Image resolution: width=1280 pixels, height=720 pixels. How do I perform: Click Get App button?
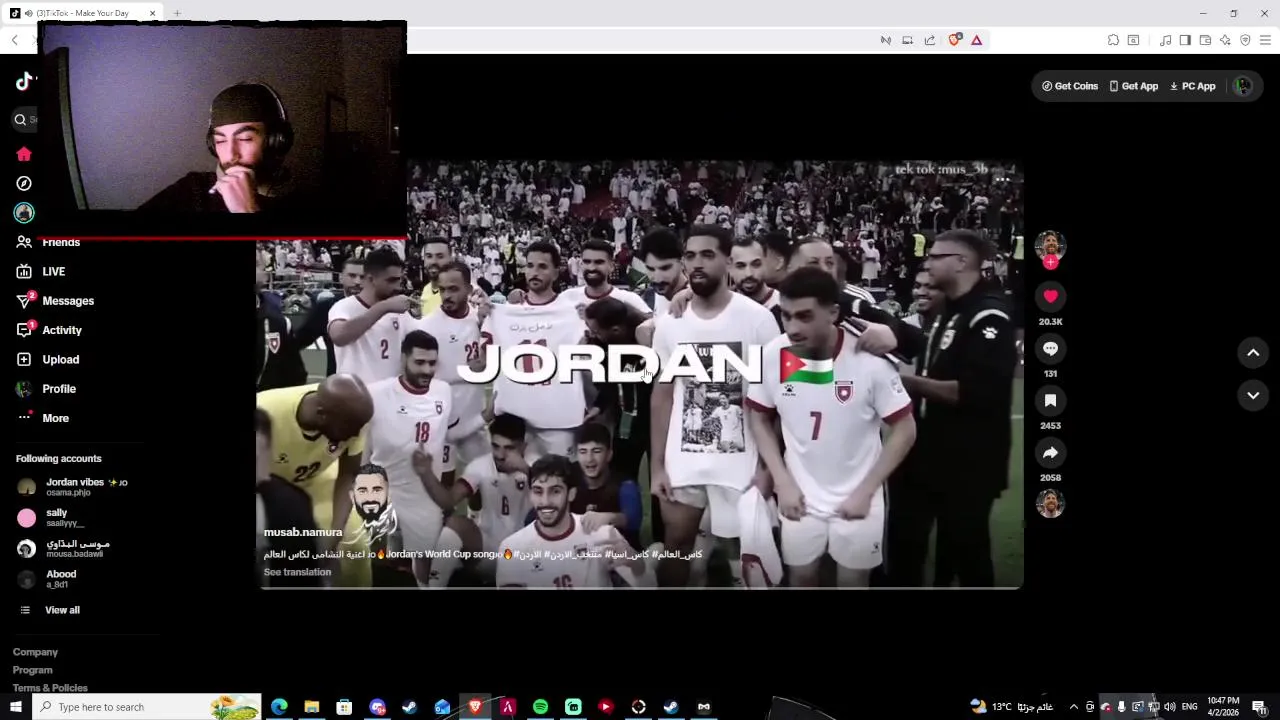tap(1134, 86)
